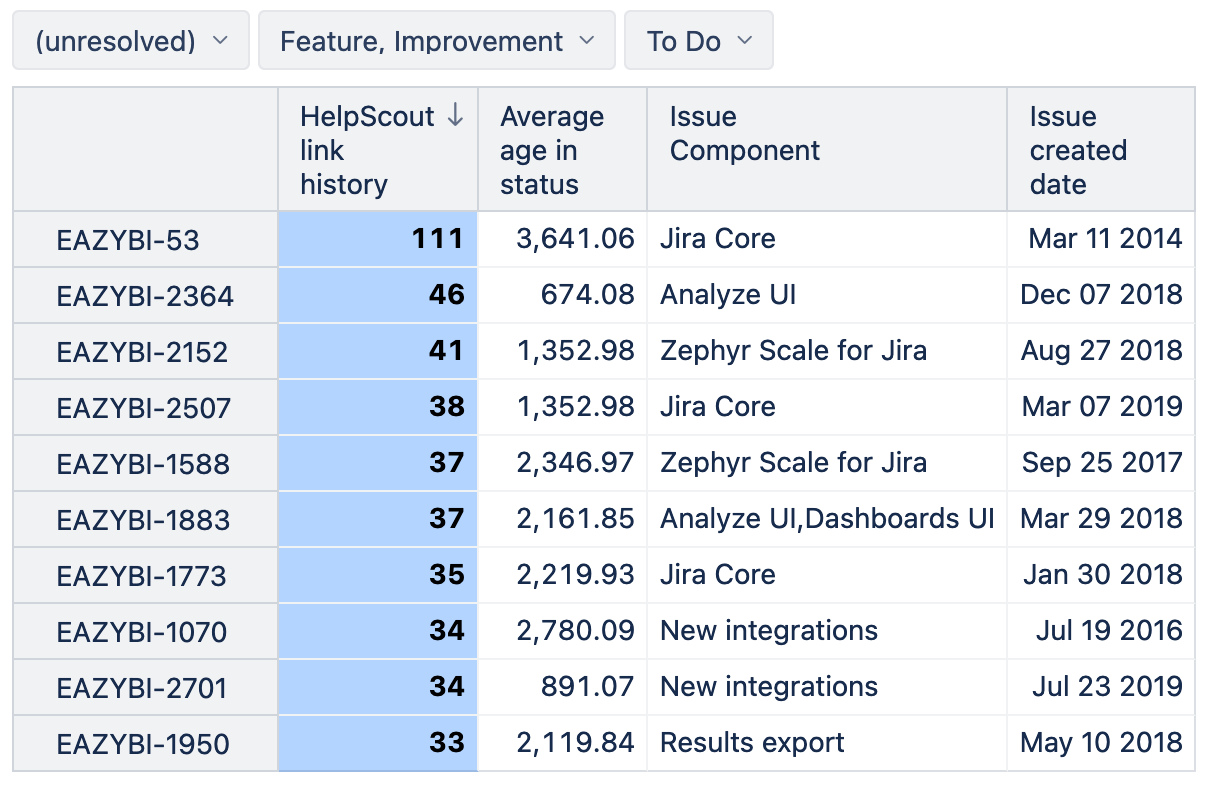Click the Issue Component column header

point(827,150)
